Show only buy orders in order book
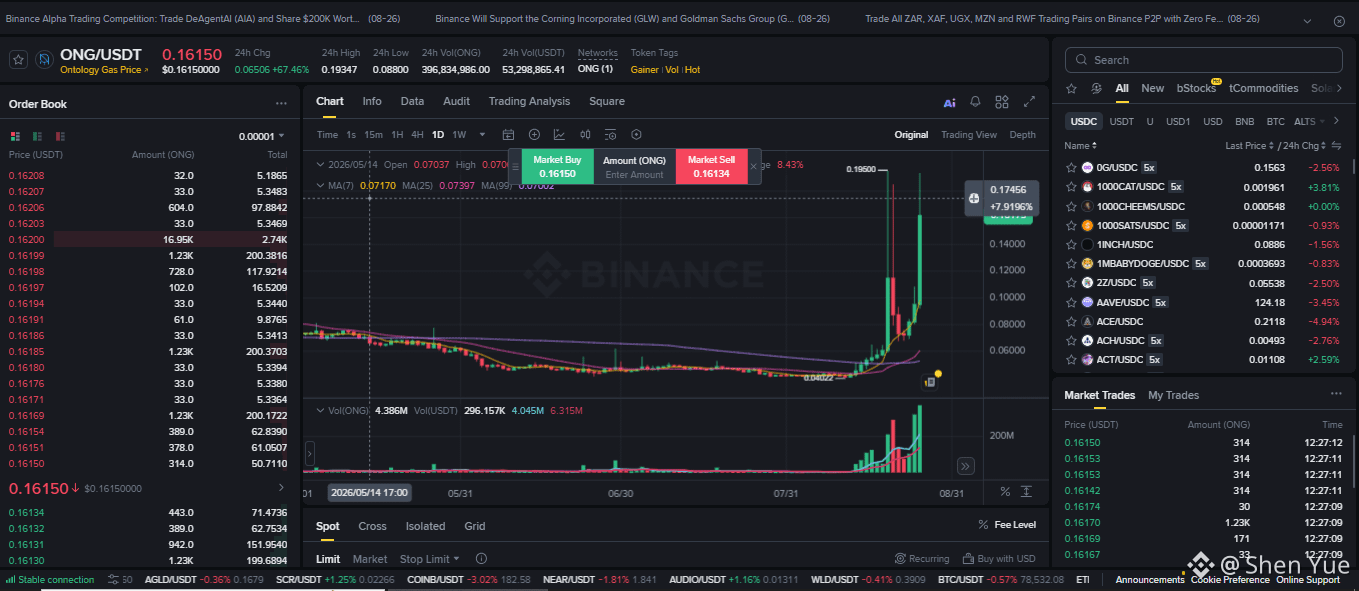 click(38, 136)
